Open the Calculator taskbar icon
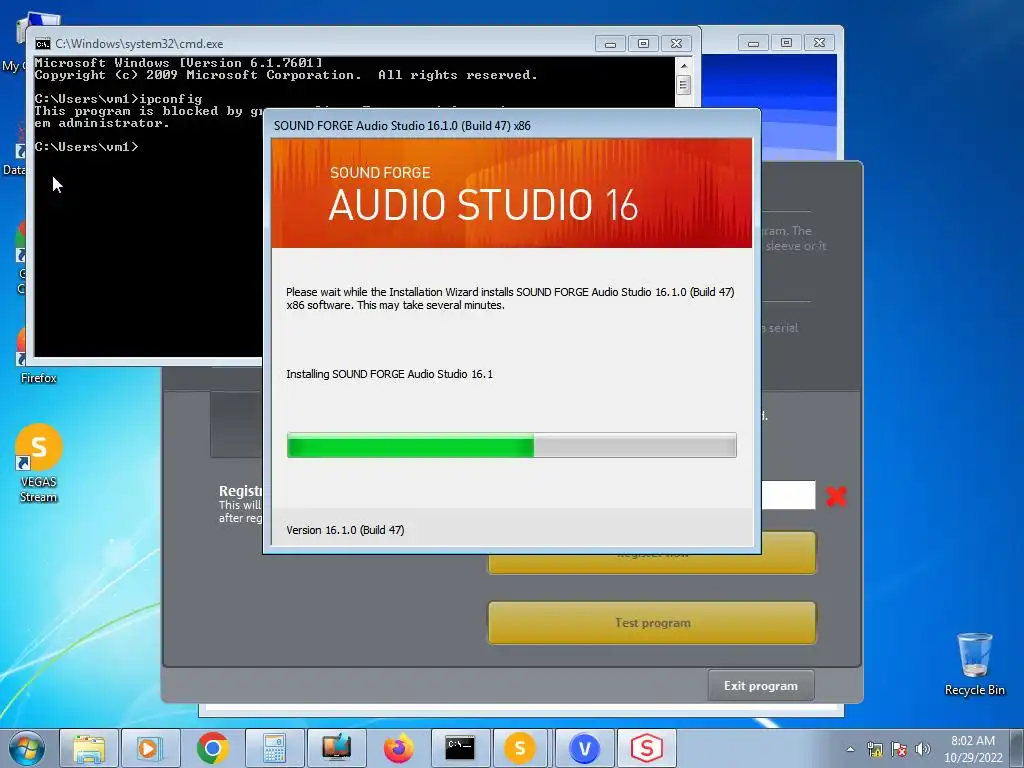The height and width of the screenshot is (768, 1024). coord(274,748)
